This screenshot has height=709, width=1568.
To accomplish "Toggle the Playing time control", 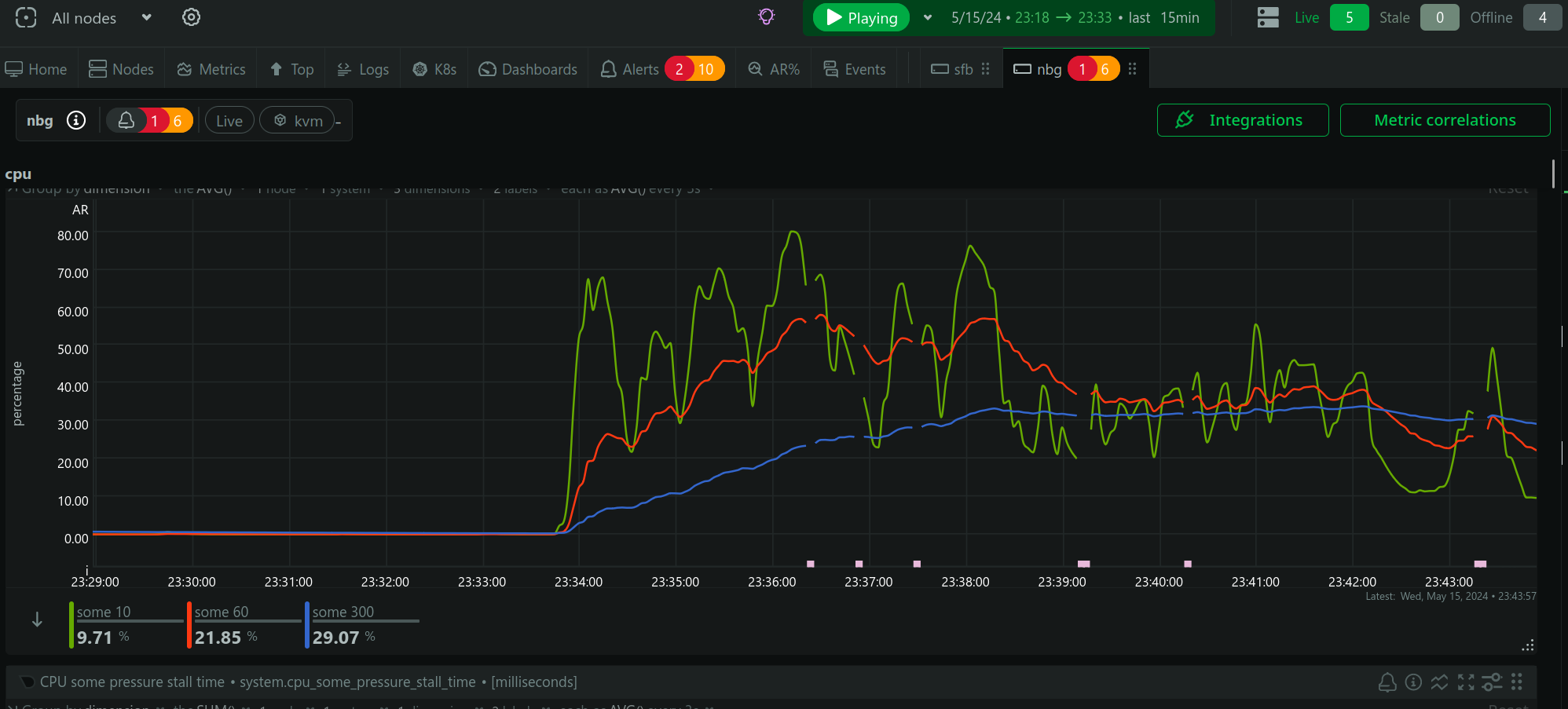I will tap(861, 17).
